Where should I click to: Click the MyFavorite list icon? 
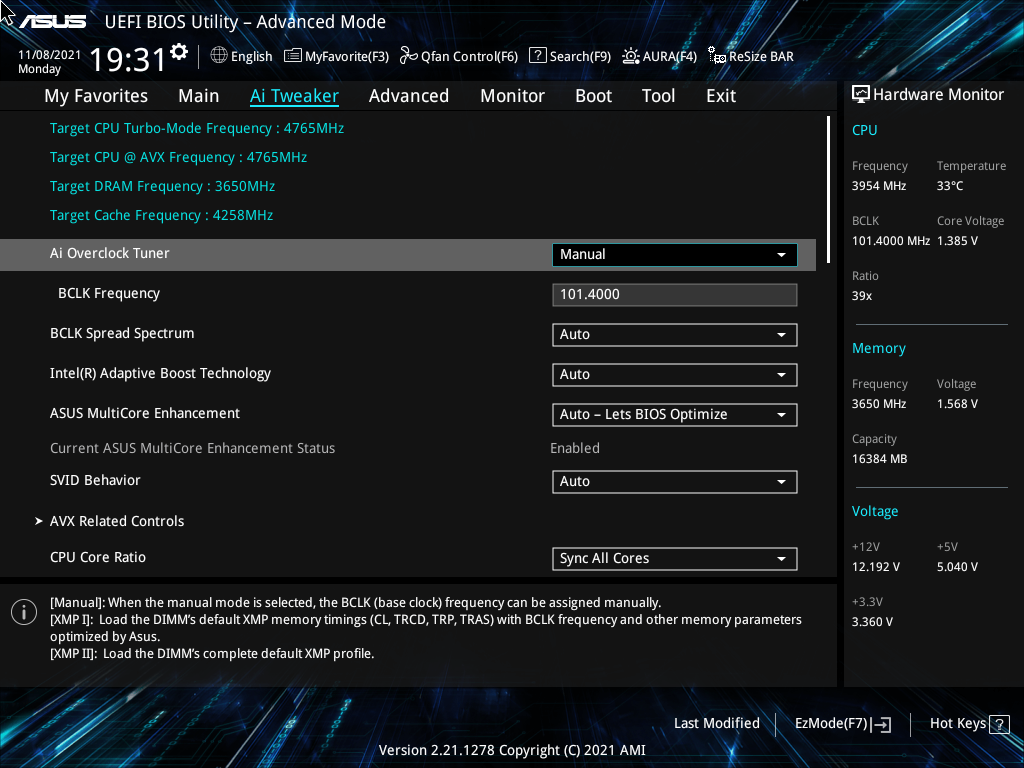coord(293,56)
